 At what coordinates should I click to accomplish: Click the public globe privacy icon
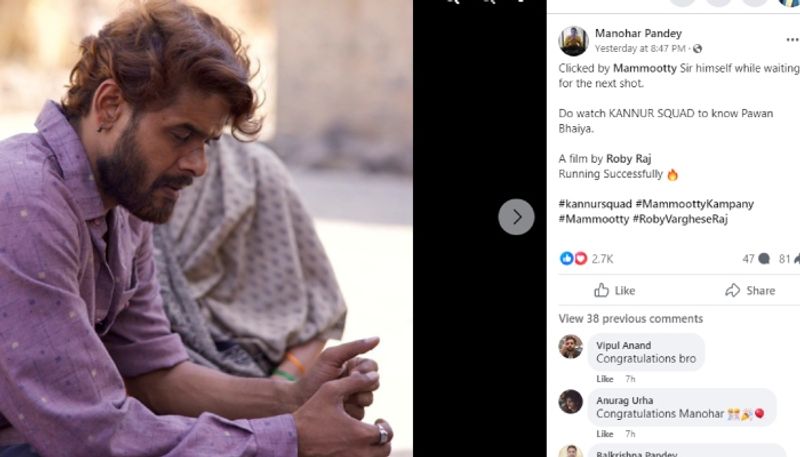tap(698, 48)
